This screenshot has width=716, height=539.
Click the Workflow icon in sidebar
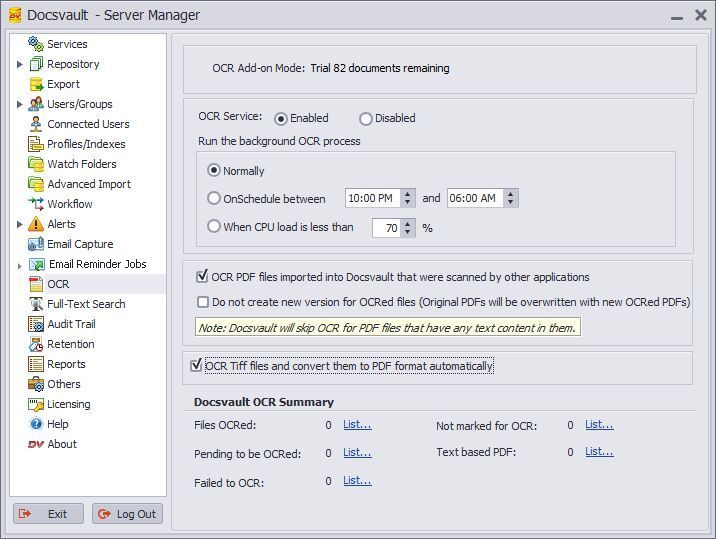36,204
